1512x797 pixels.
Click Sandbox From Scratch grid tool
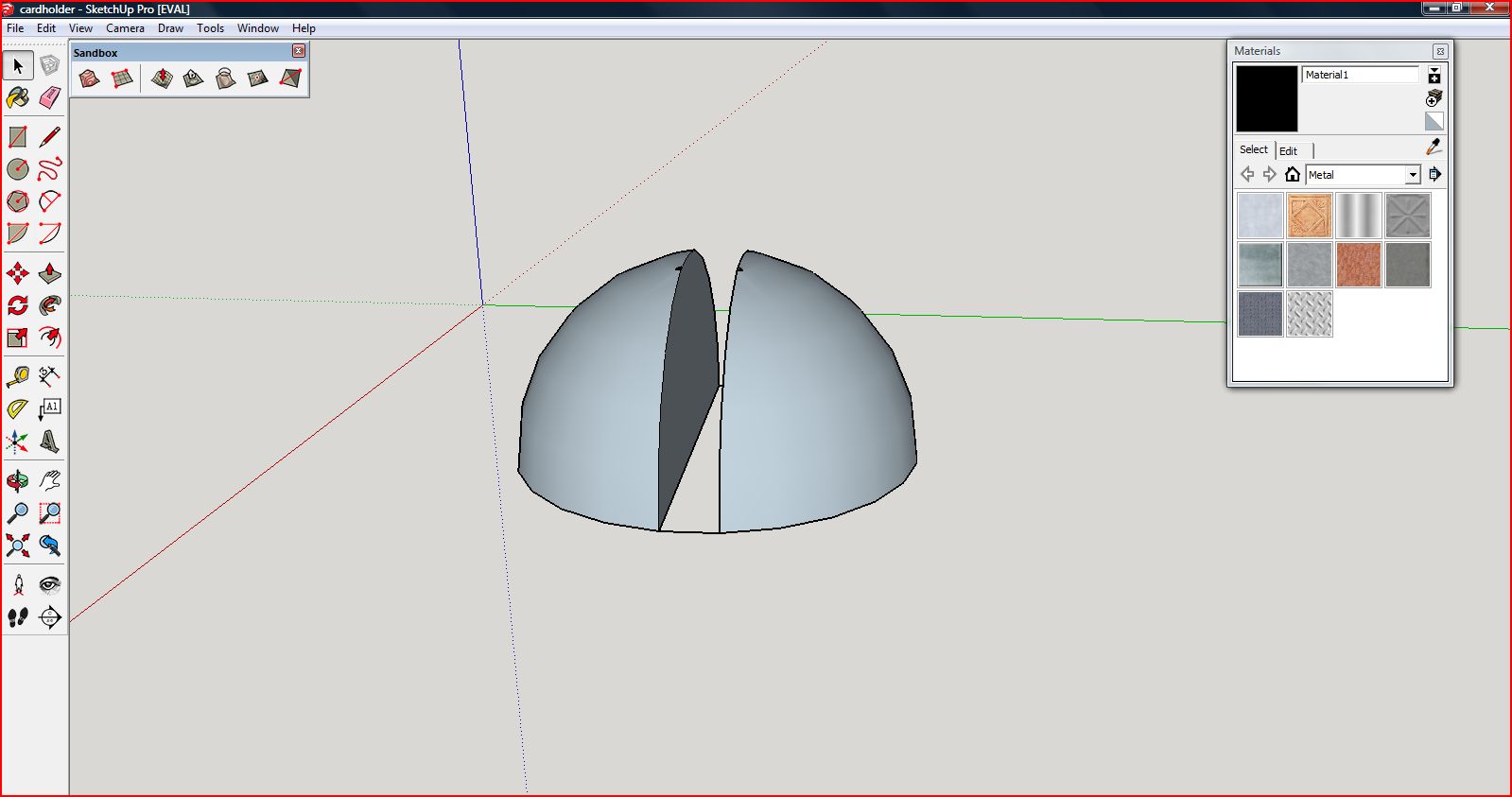pos(122,78)
